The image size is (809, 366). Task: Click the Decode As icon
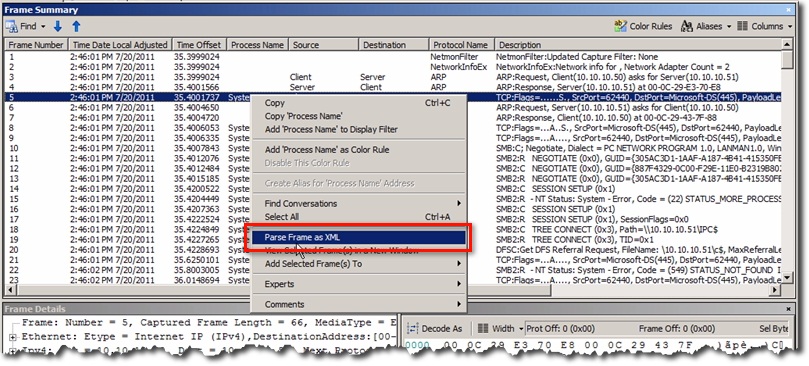[x=412, y=328]
